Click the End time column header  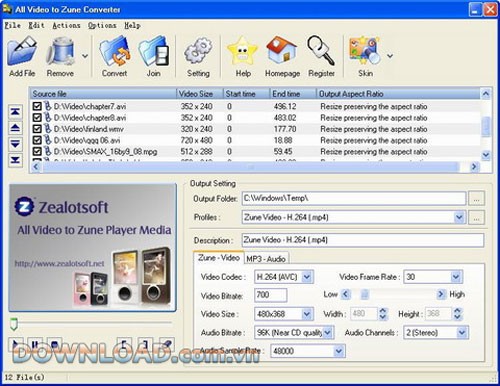[293, 94]
